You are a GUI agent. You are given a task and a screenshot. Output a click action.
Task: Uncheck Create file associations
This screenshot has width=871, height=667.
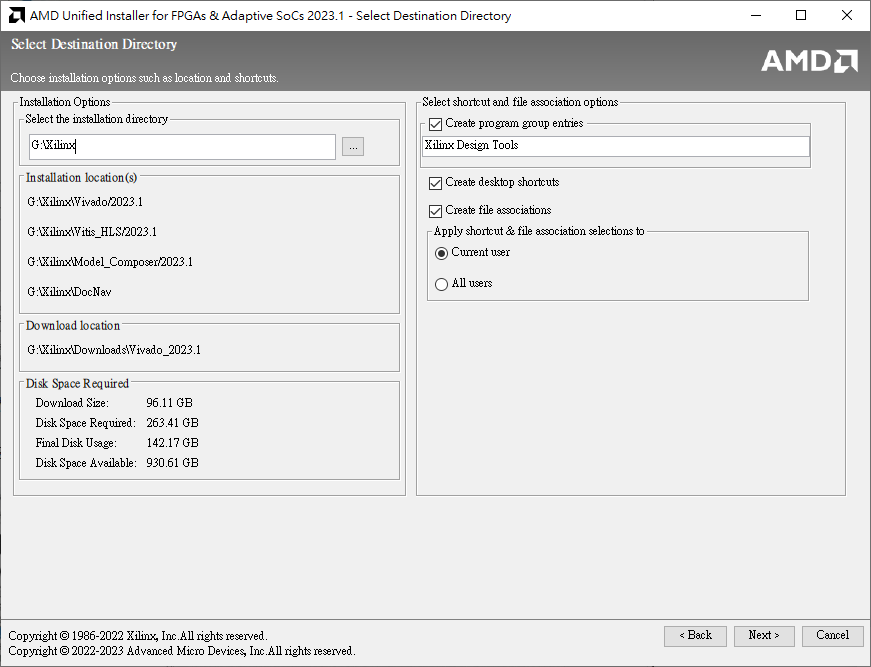[435, 211]
